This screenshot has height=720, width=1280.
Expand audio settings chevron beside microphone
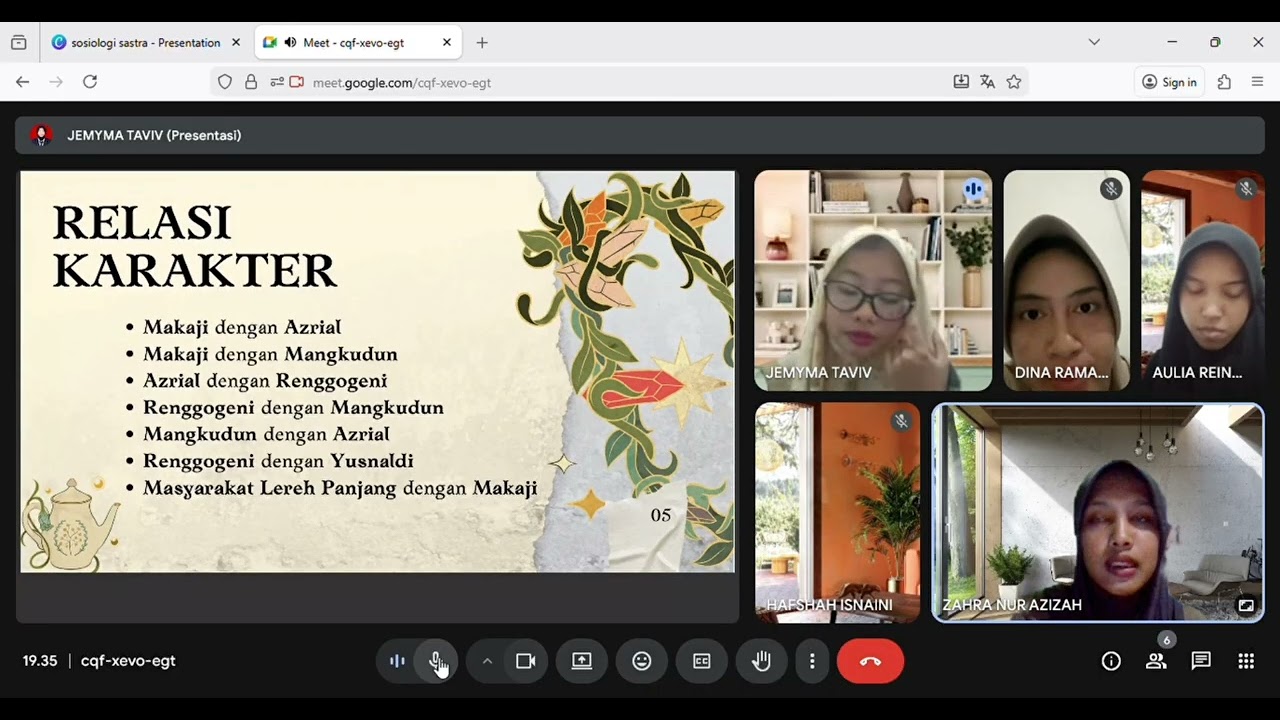[x=487, y=661]
